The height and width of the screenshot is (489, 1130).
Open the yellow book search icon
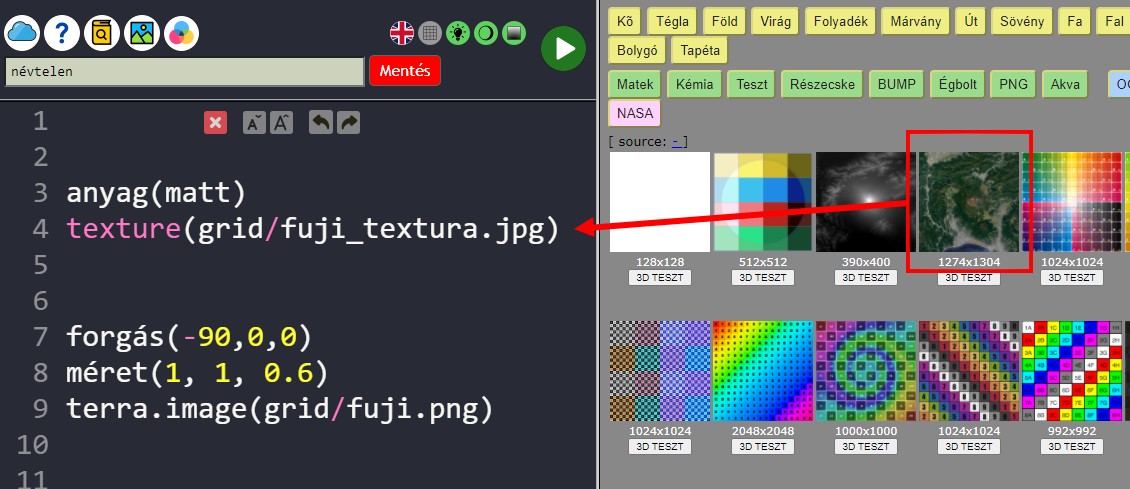[102, 33]
